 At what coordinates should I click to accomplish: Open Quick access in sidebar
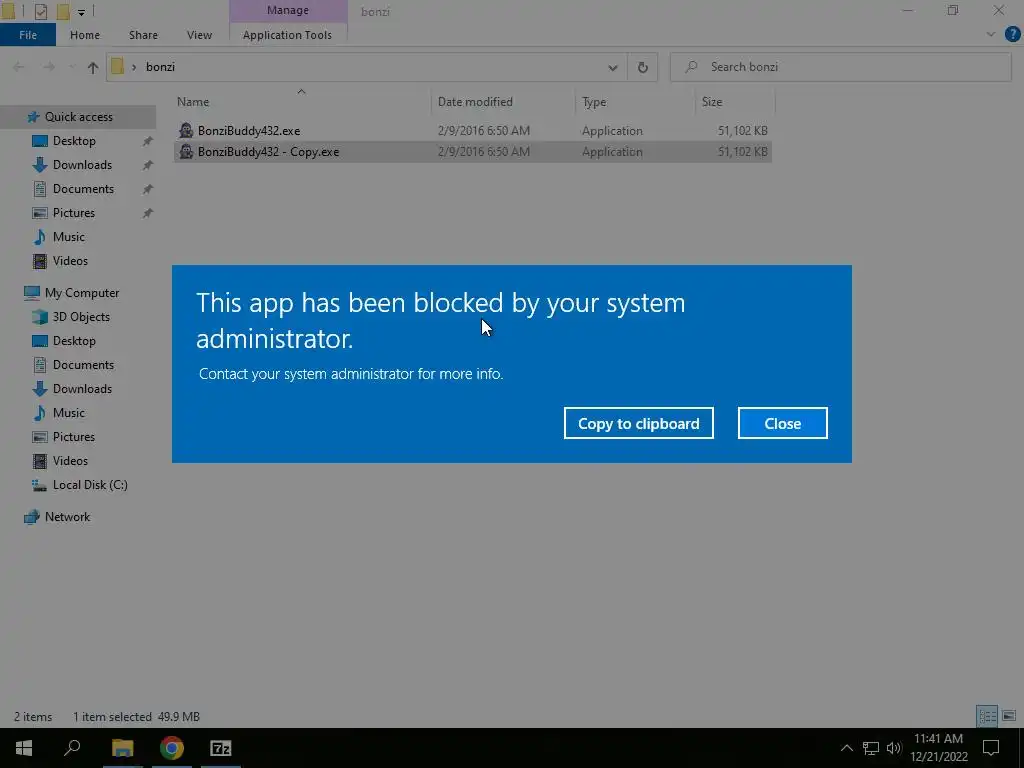[x=78, y=117]
